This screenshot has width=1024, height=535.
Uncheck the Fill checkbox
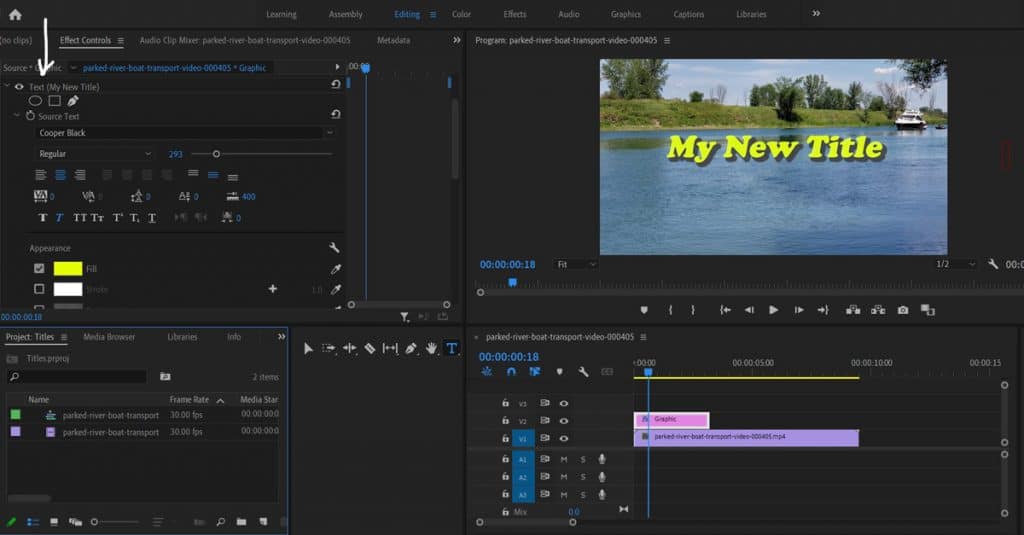(x=39, y=269)
